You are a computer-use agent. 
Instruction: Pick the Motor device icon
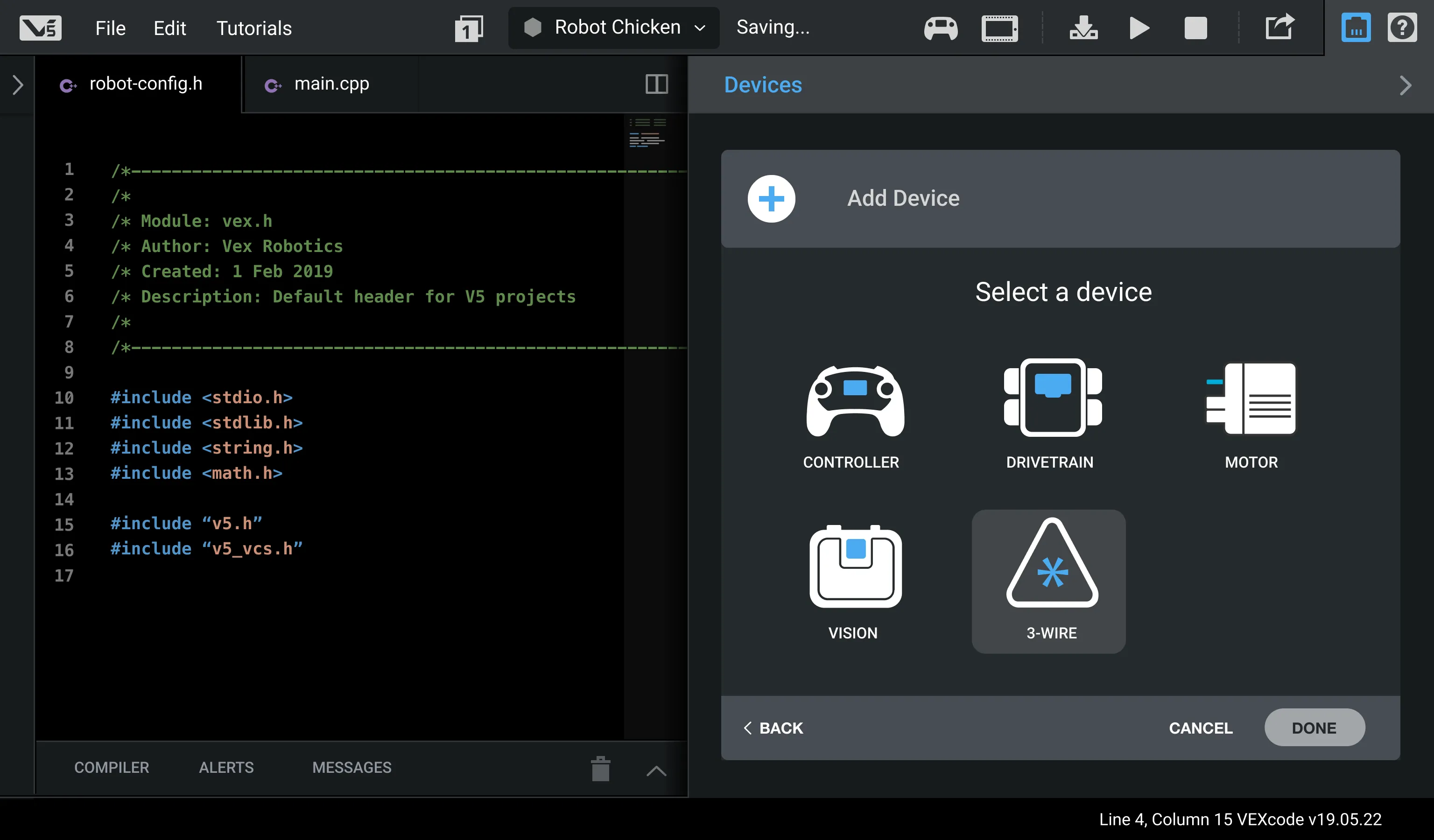tap(1251, 399)
